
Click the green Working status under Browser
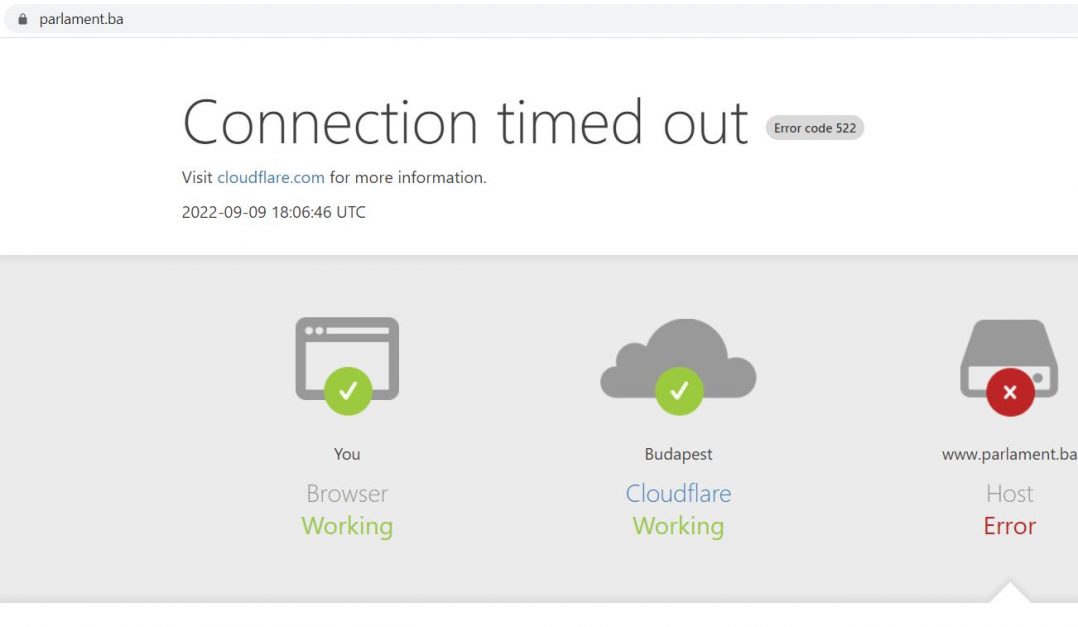click(x=347, y=526)
